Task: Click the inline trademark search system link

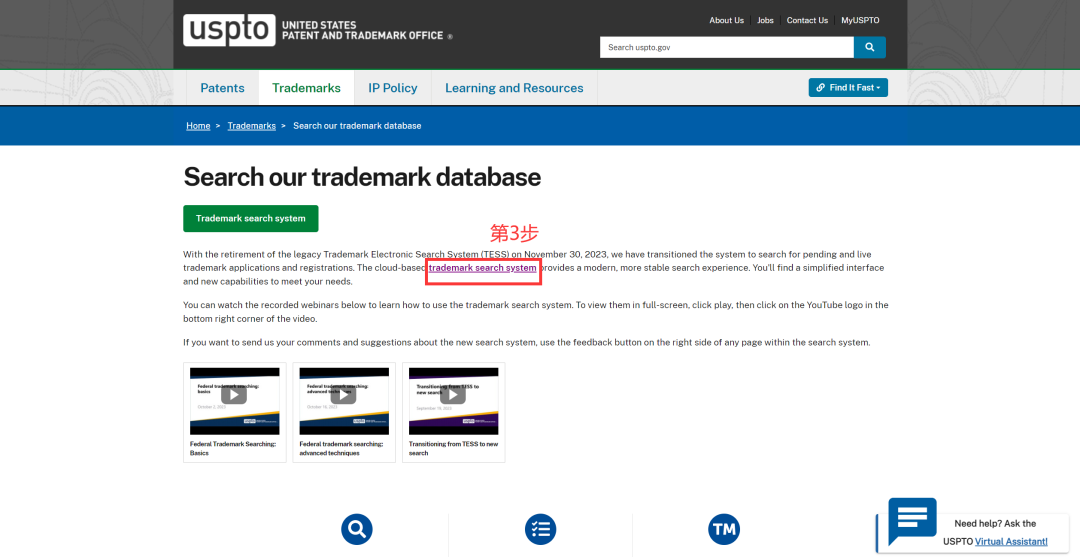Action: tap(483, 268)
